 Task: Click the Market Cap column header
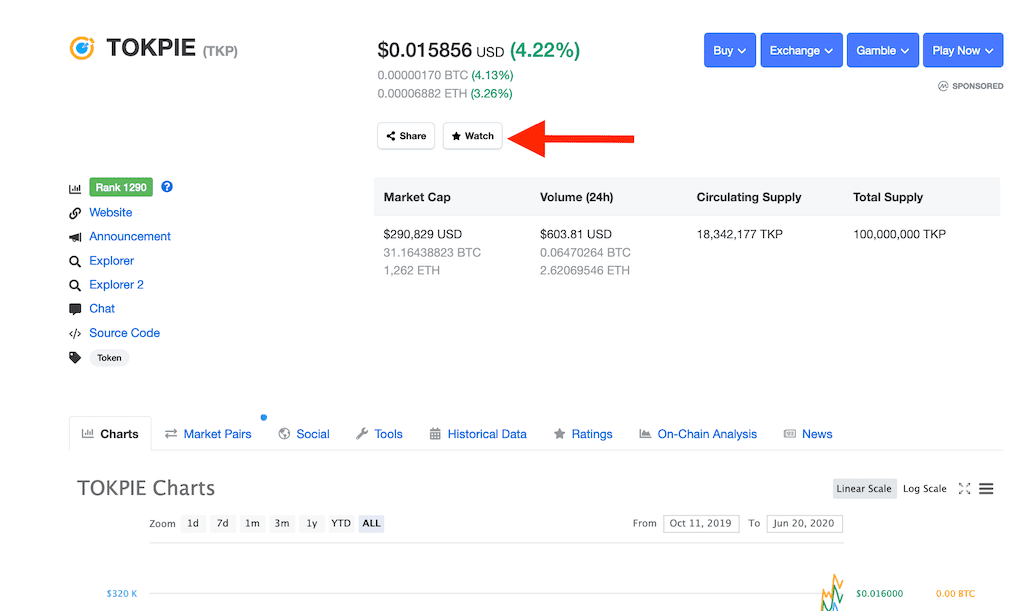pyautogui.click(x=417, y=197)
